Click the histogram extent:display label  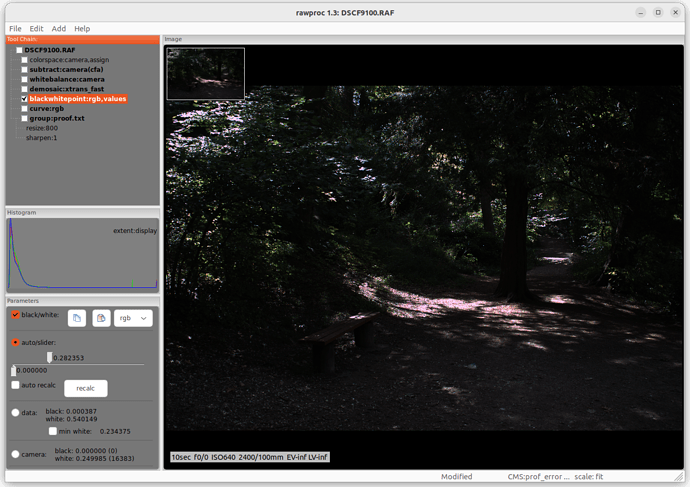click(x=135, y=231)
